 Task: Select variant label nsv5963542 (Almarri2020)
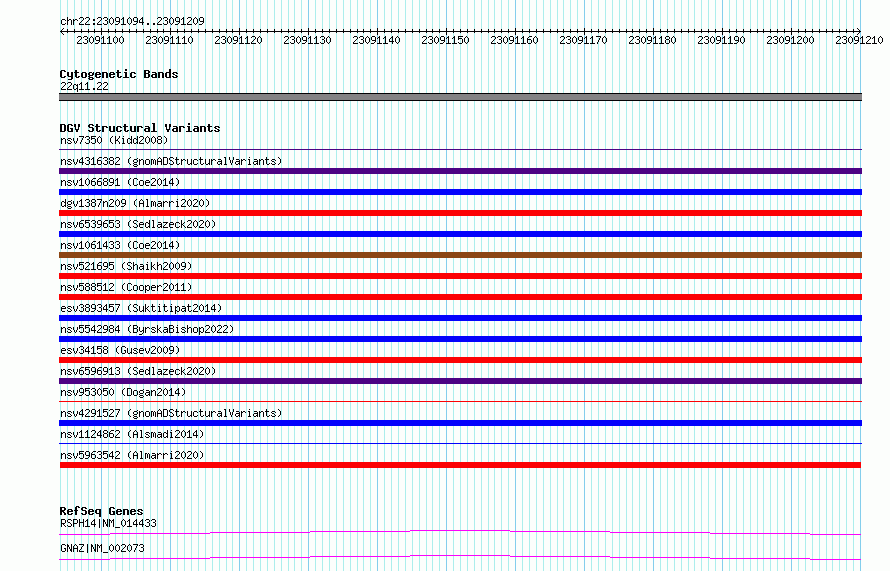point(132,455)
